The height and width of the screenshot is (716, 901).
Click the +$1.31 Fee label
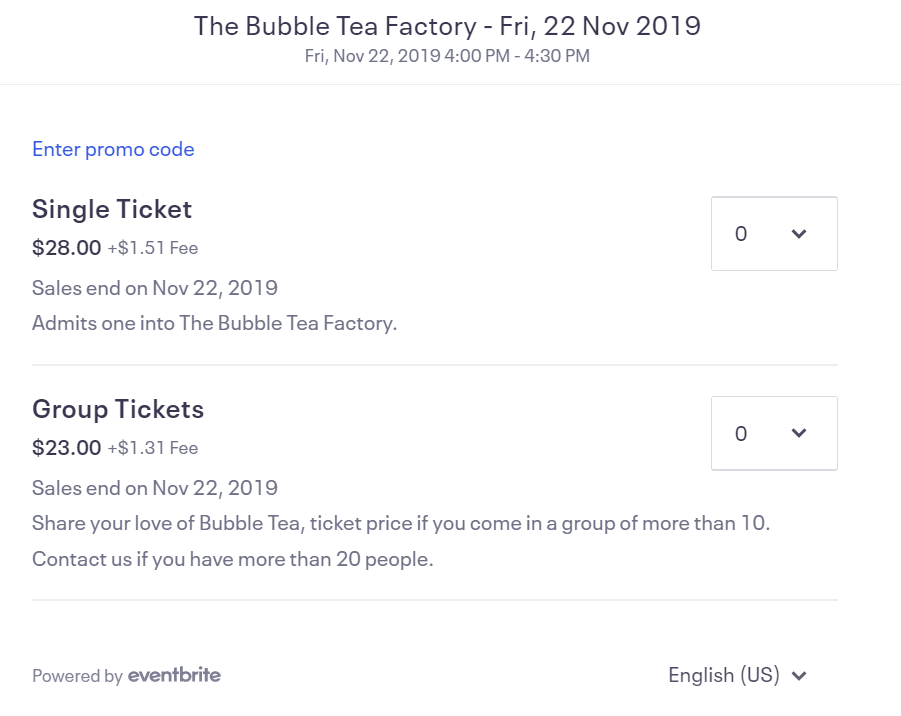(153, 448)
